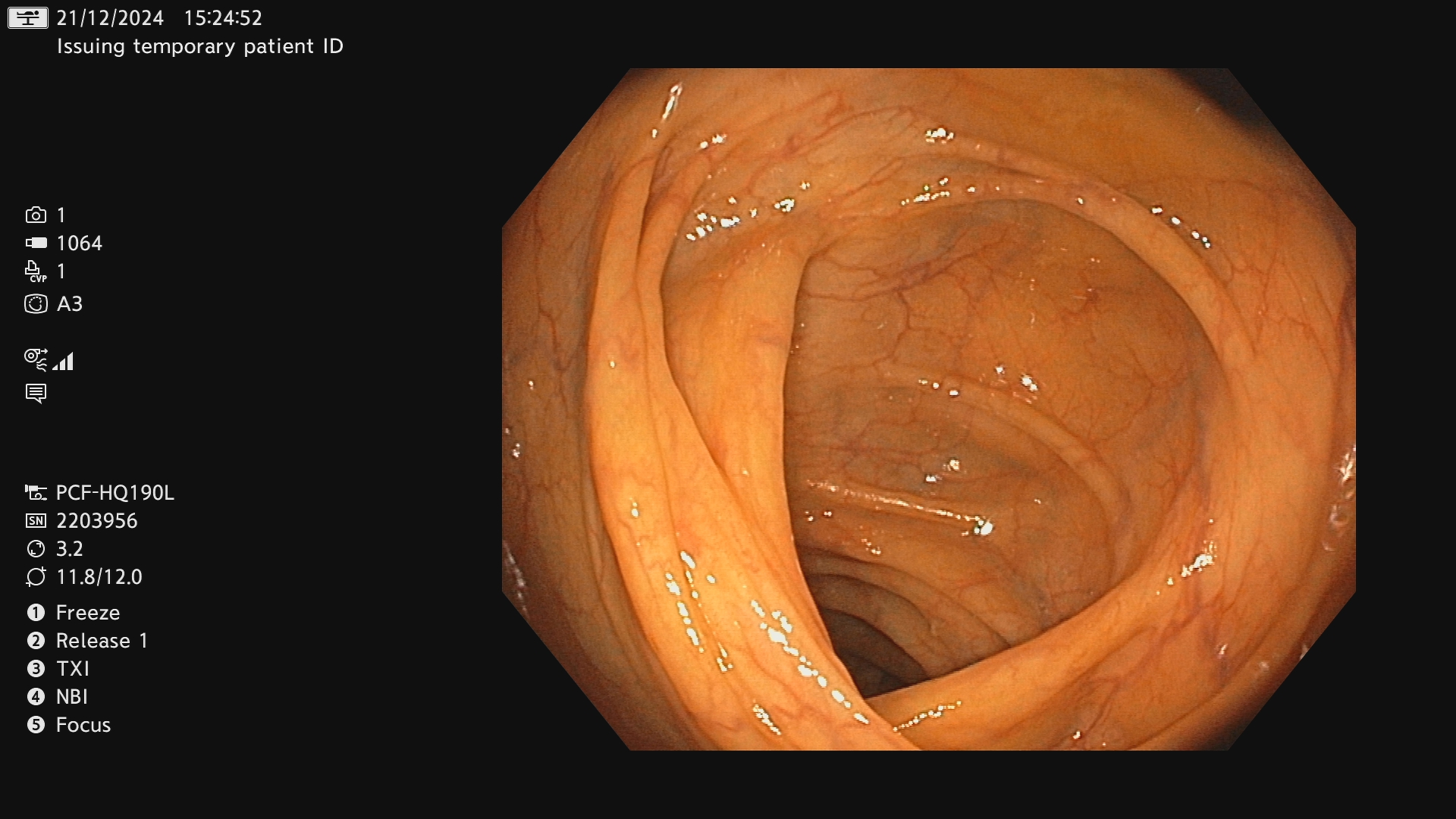
Task: Click the scope diameter icon beside 11.8/12.0
Action: [36, 577]
